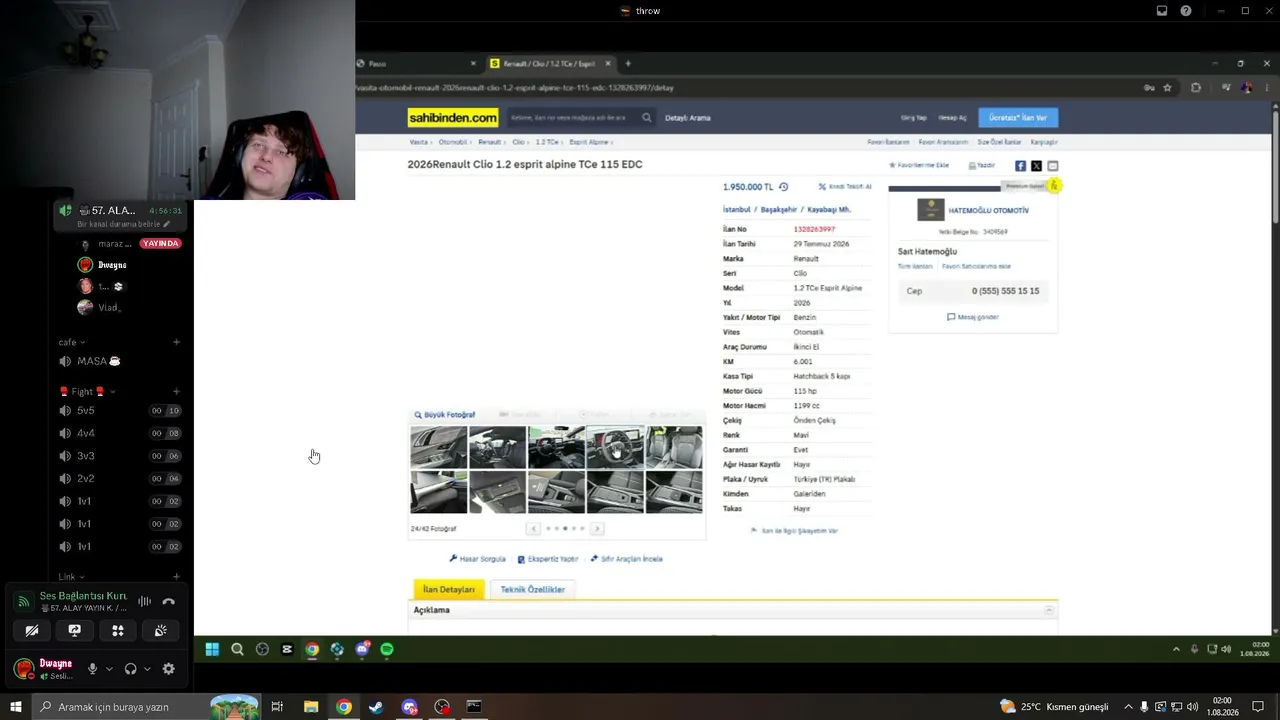Open the steering wheel photo thumbnail

(615, 447)
